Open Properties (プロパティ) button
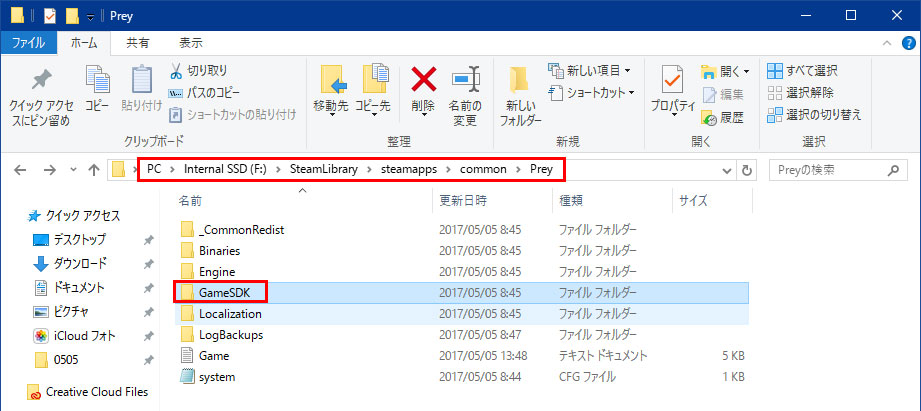This screenshot has height=411, width=921. coord(673,89)
